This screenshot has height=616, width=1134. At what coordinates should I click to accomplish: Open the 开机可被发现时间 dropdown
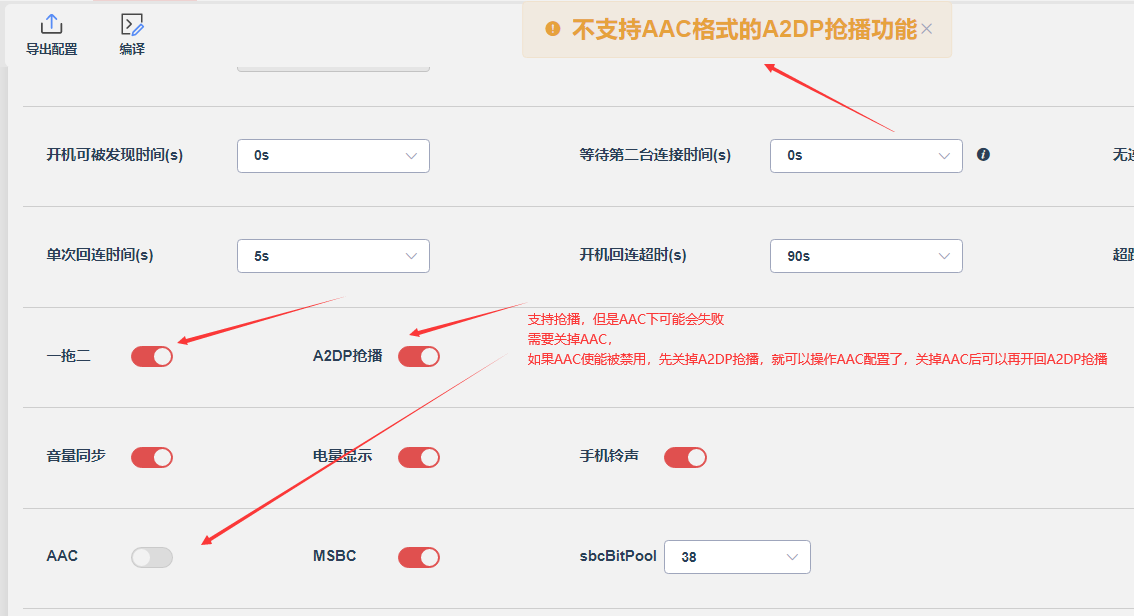333,156
